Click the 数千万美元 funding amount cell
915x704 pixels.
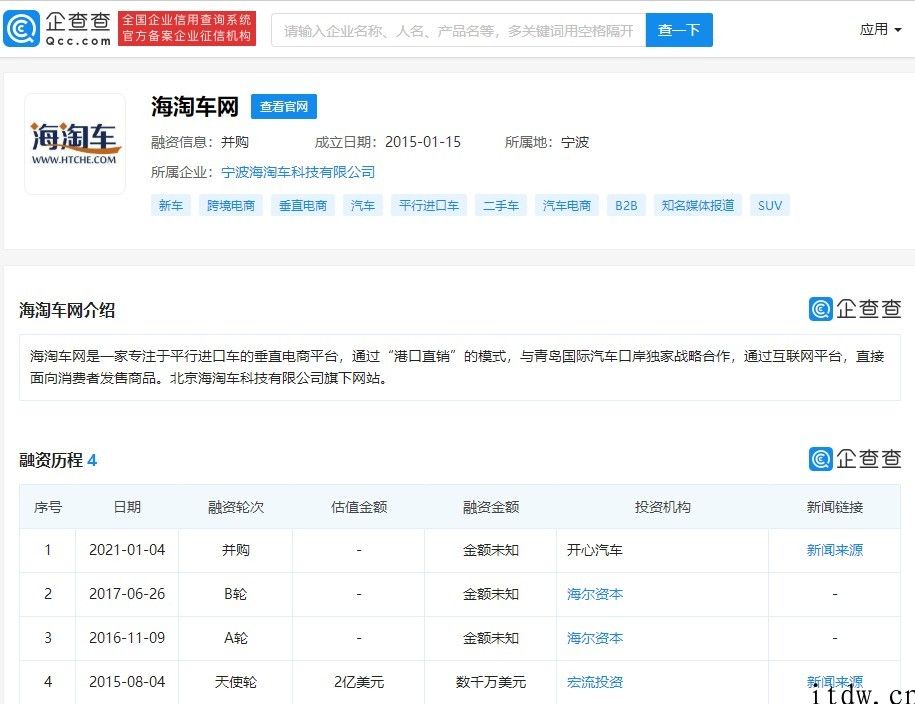click(490, 682)
